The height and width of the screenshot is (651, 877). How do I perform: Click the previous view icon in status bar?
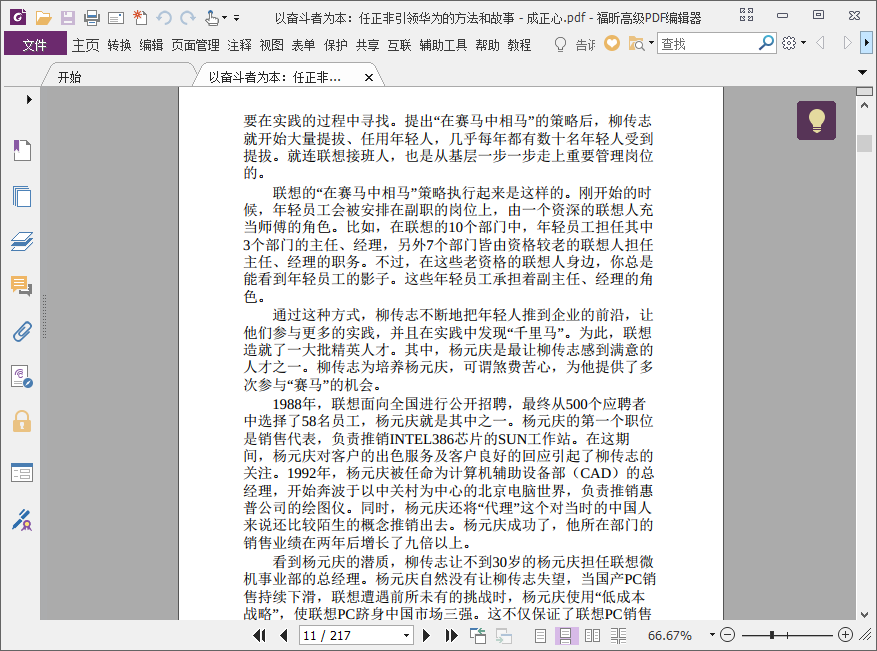click(478, 635)
